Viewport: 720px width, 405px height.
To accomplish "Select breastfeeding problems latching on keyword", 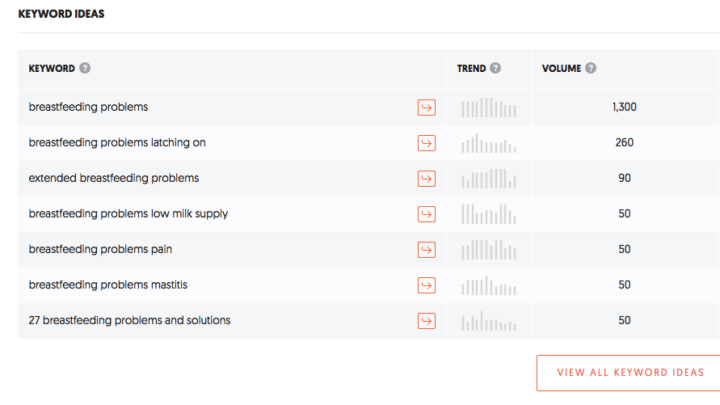I will (x=117, y=142).
